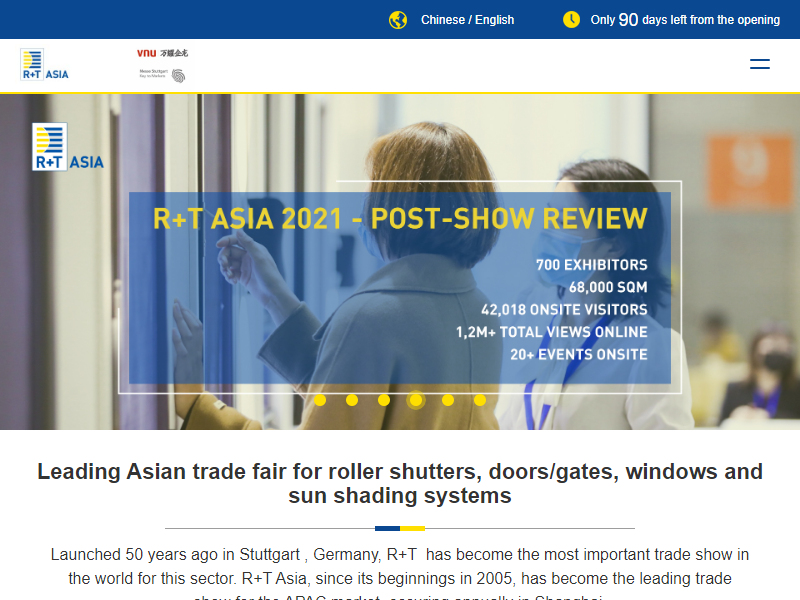Go to second carousel slide dot
This screenshot has width=800, height=600.
(352, 400)
